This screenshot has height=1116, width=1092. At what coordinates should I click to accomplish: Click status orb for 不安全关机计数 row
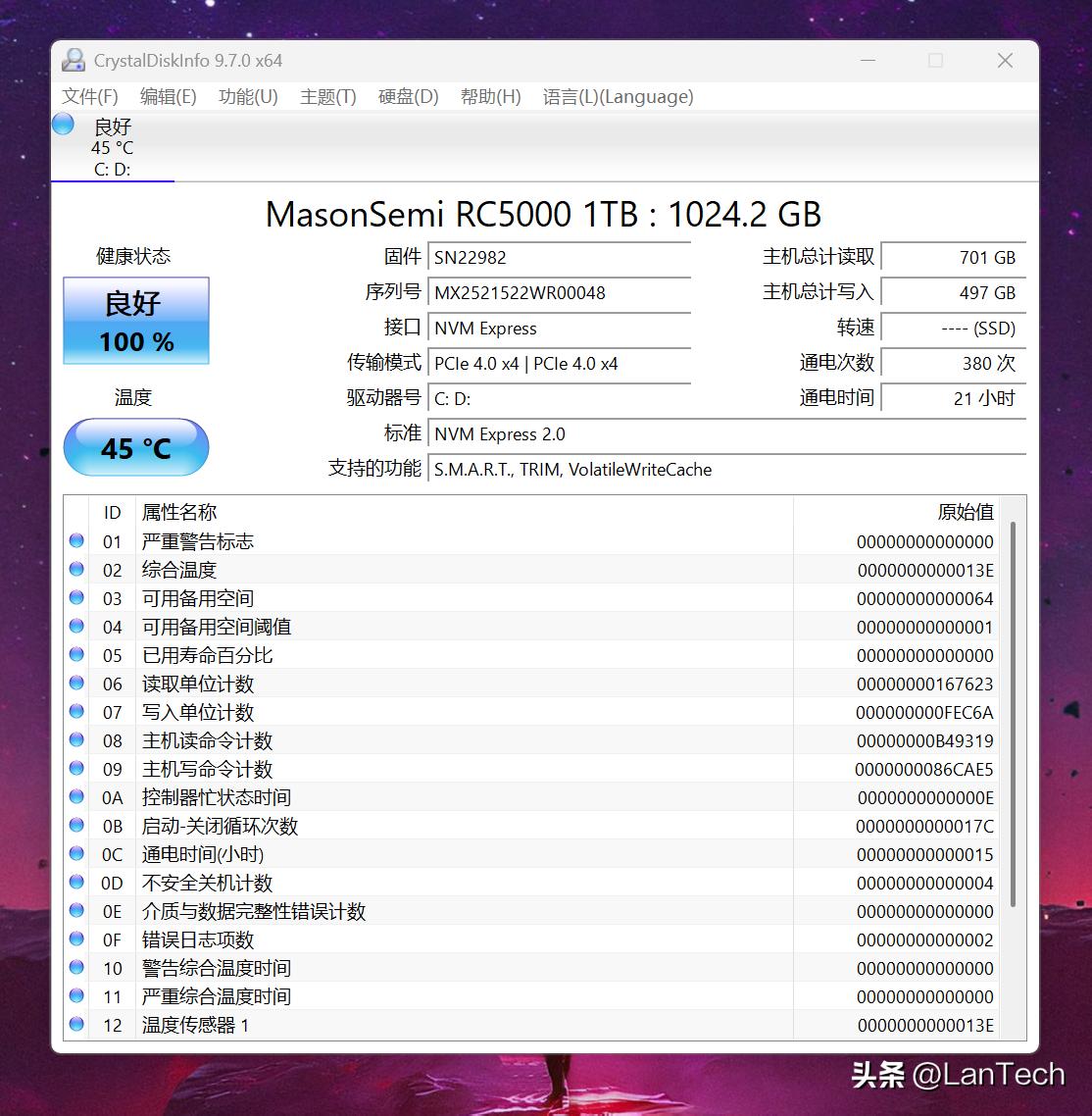click(x=76, y=882)
